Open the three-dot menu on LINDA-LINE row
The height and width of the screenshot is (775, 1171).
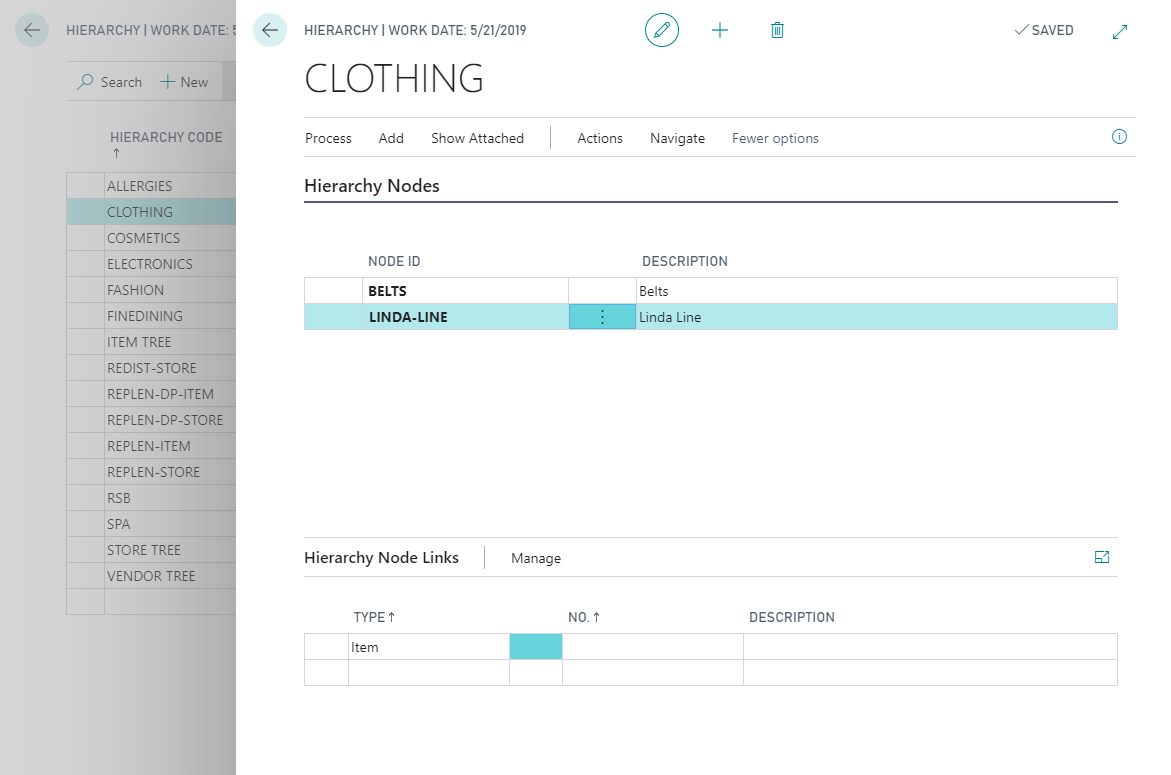click(x=602, y=317)
